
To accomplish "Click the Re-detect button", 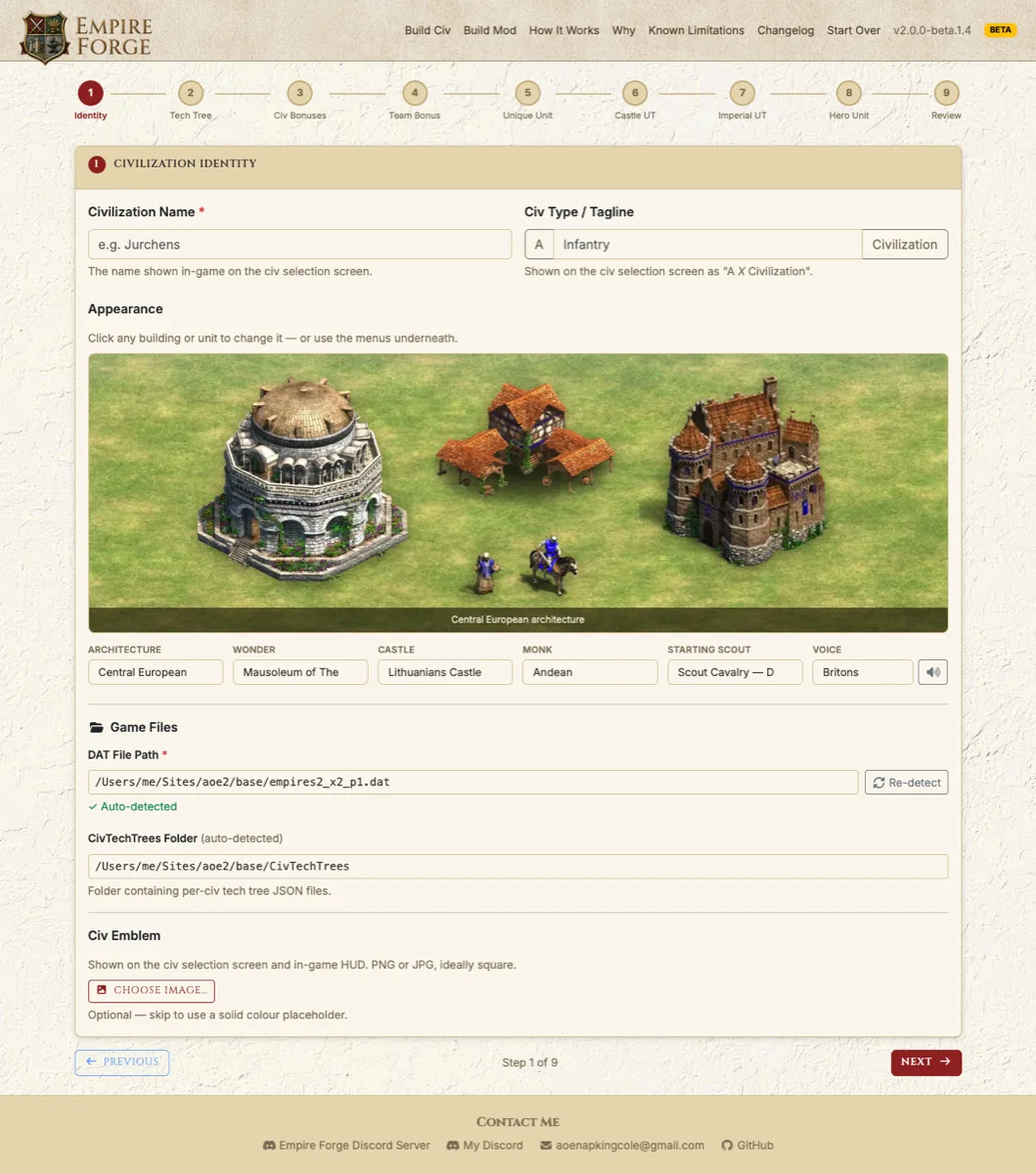I will click(906, 783).
